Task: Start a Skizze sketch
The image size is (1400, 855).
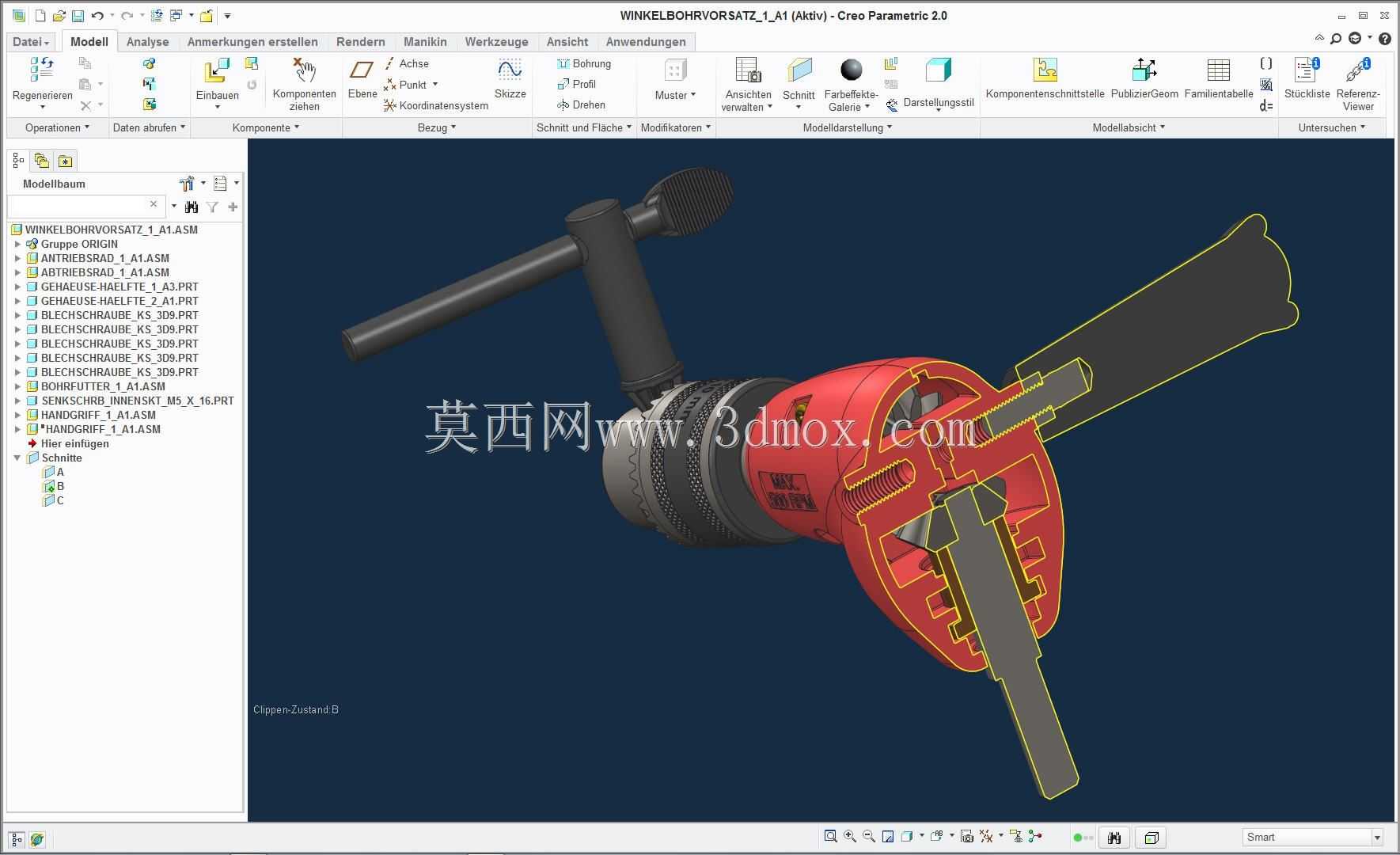Action: [x=510, y=78]
